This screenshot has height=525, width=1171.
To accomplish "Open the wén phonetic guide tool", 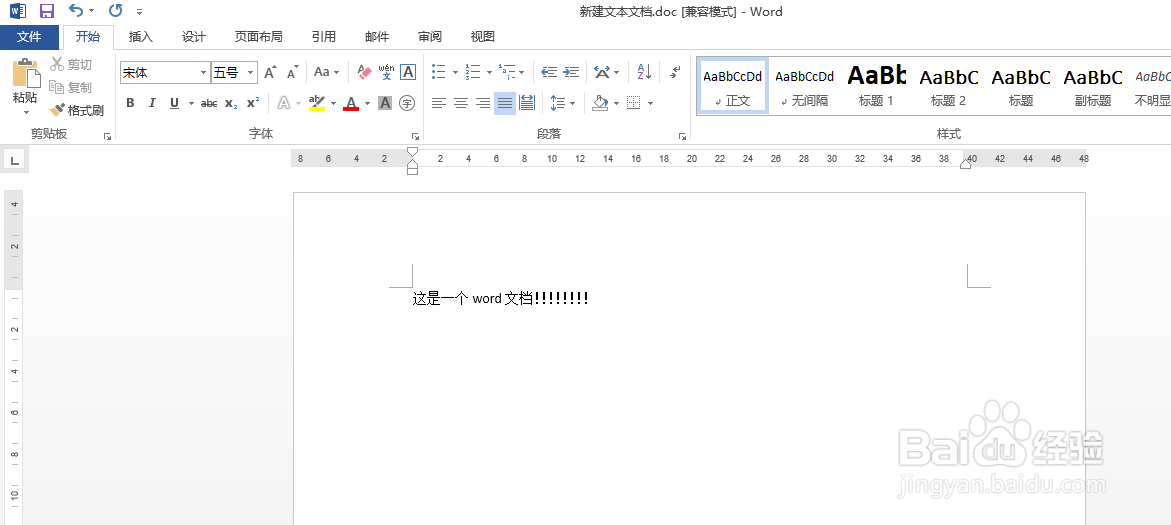I will tap(386, 72).
